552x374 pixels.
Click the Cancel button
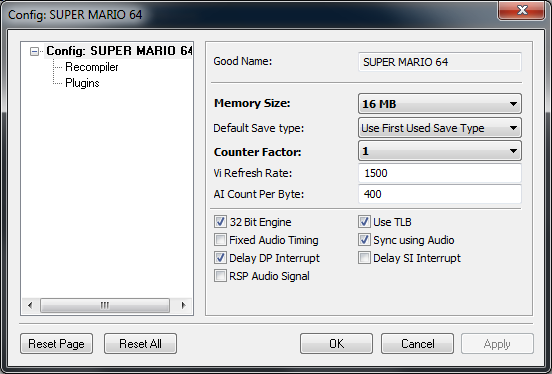(417, 343)
